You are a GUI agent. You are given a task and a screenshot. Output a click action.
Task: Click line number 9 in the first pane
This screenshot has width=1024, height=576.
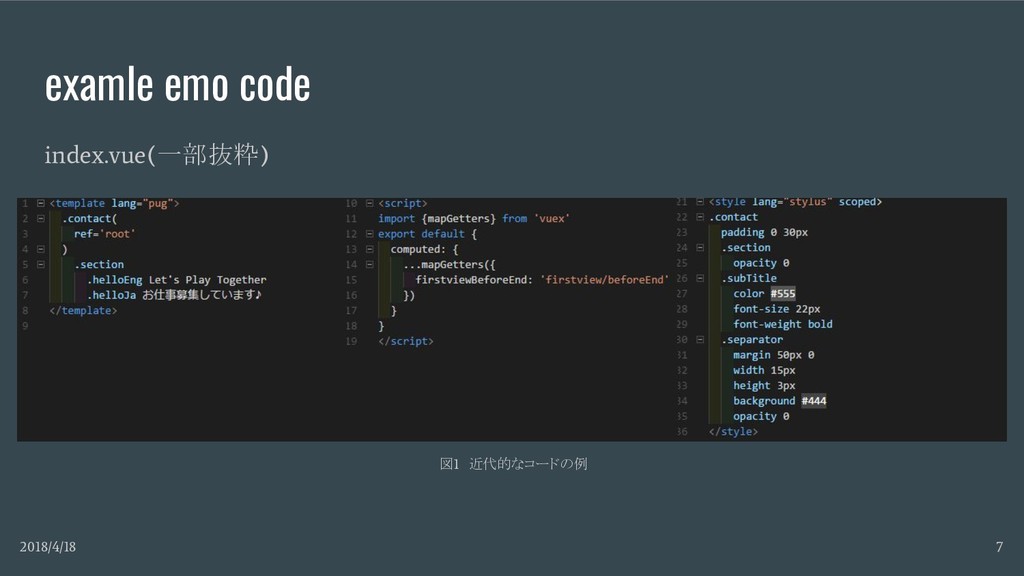(25, 326)
